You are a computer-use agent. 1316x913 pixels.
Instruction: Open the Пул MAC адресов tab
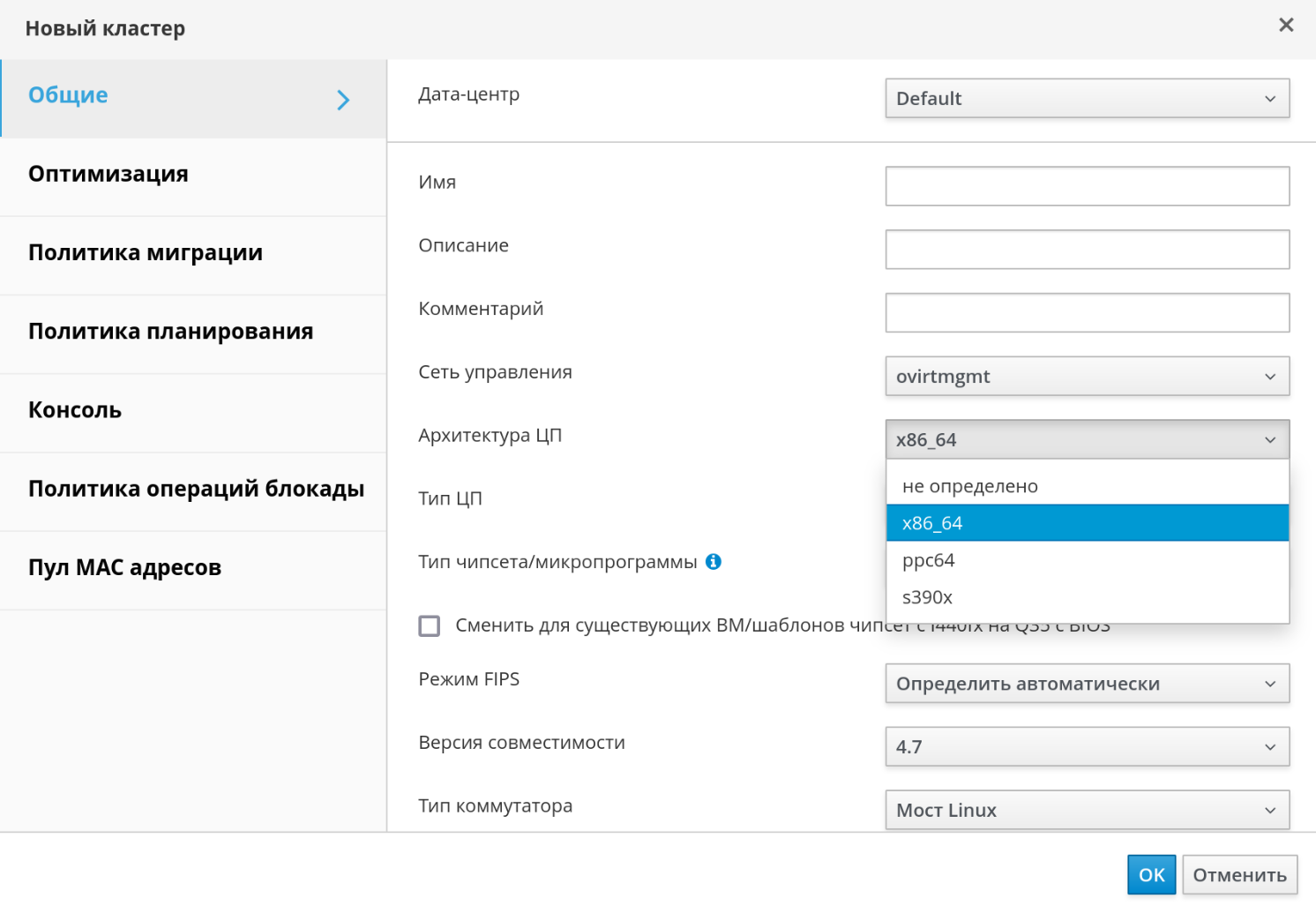coord(124,568)
